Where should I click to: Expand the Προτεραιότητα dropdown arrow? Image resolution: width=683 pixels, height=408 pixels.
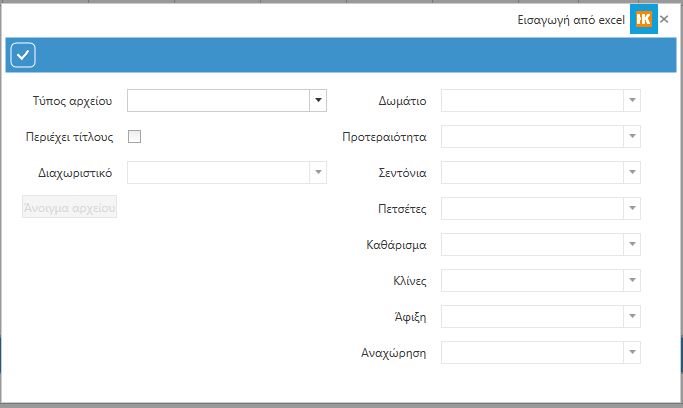coord(632,136)
